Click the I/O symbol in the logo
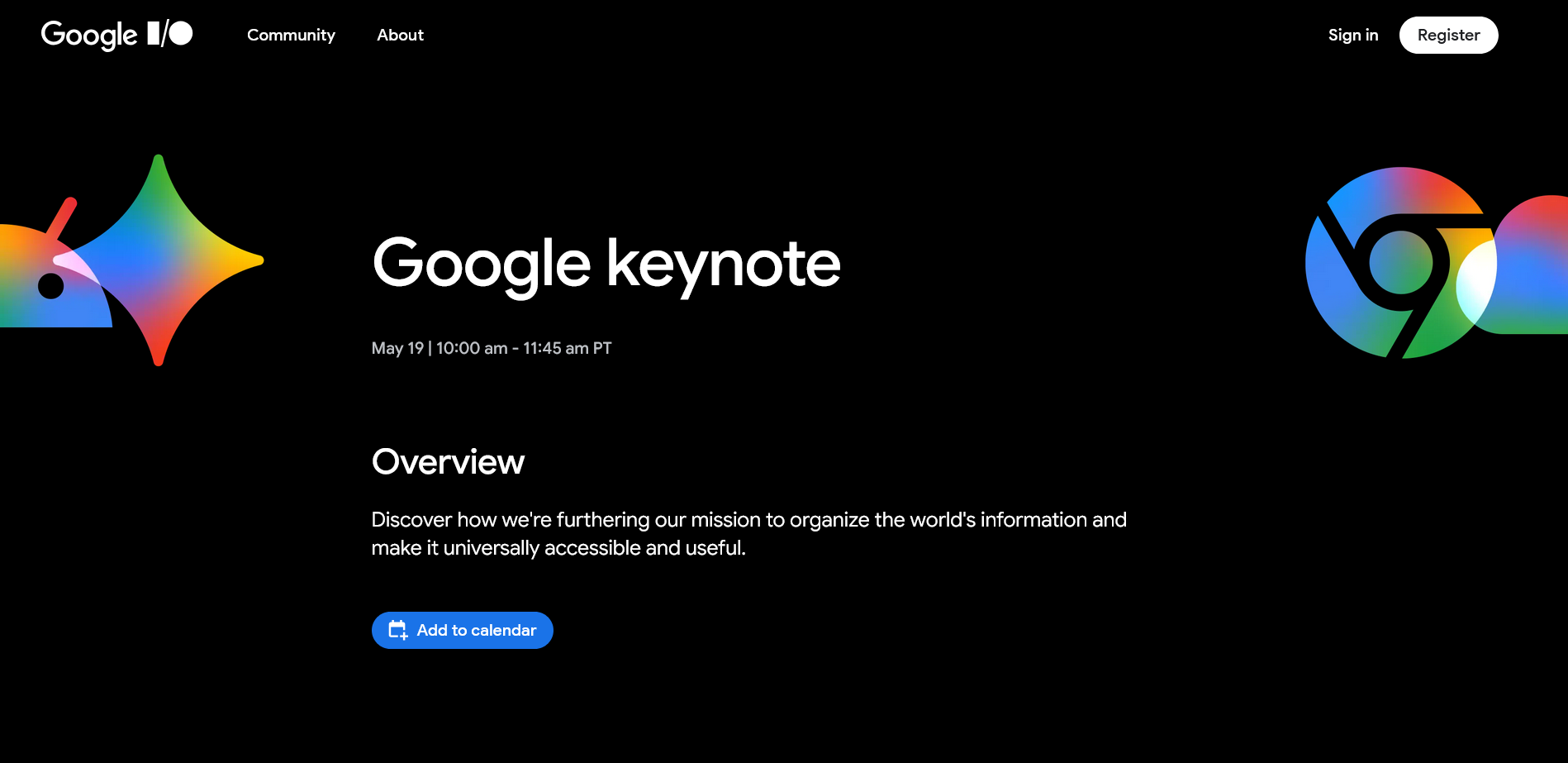 pos(170,34)
